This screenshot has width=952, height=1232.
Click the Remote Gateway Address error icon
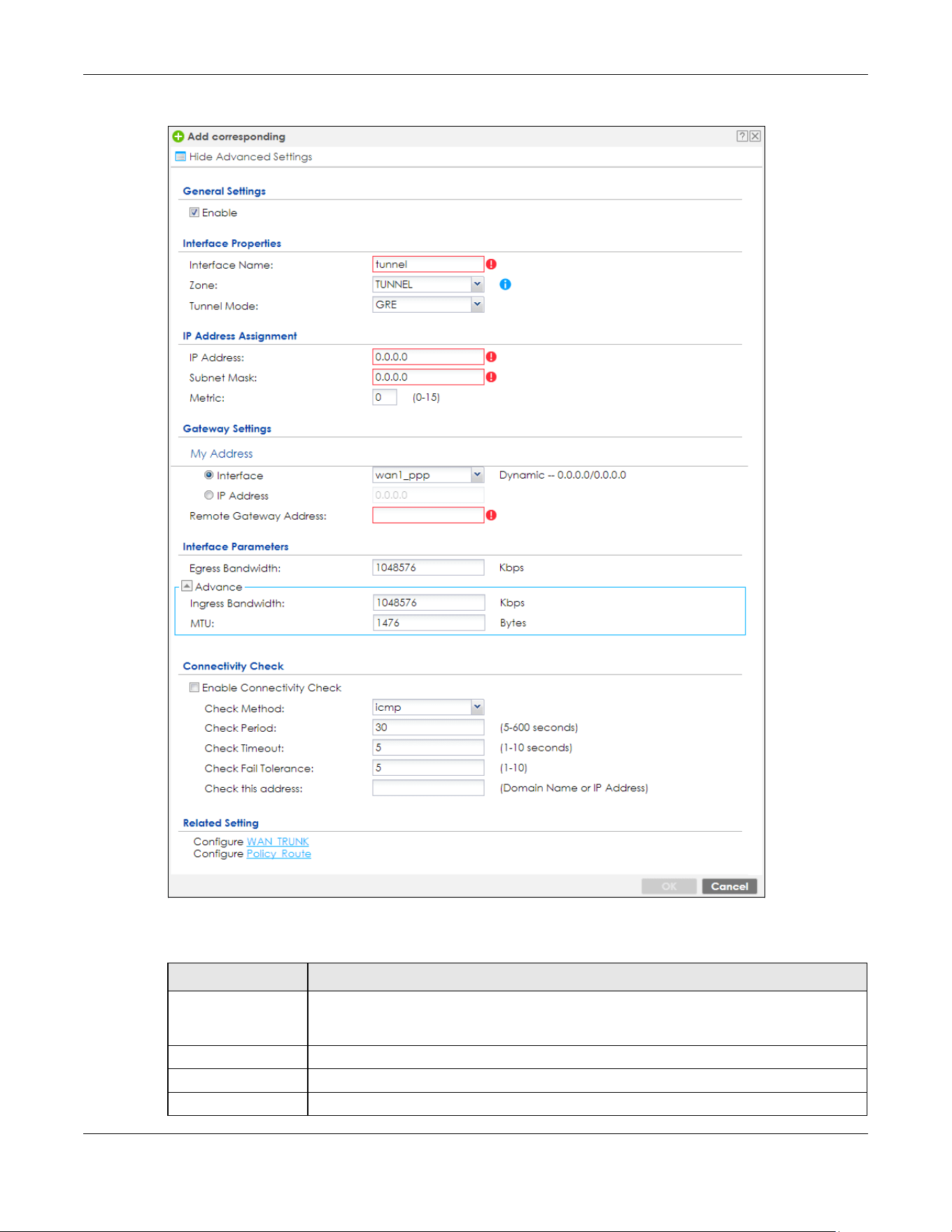[x=491, y=516]
